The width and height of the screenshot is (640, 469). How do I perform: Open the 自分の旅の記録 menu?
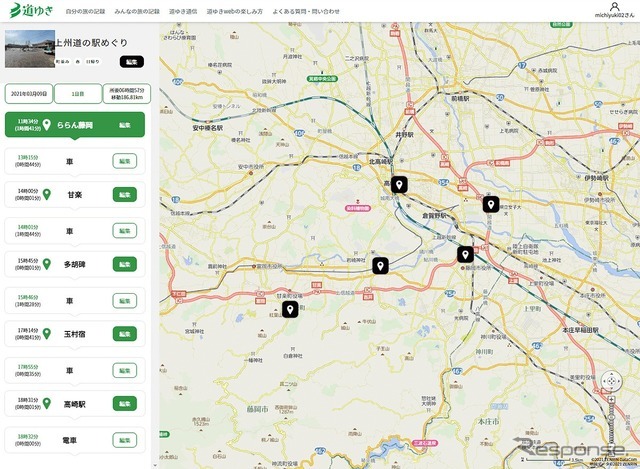pyautogui.click(x=85, y=11)
